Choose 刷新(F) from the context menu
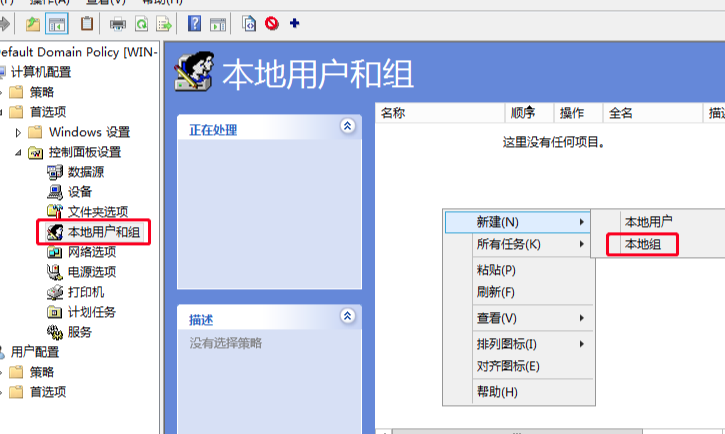 (496, 292)
